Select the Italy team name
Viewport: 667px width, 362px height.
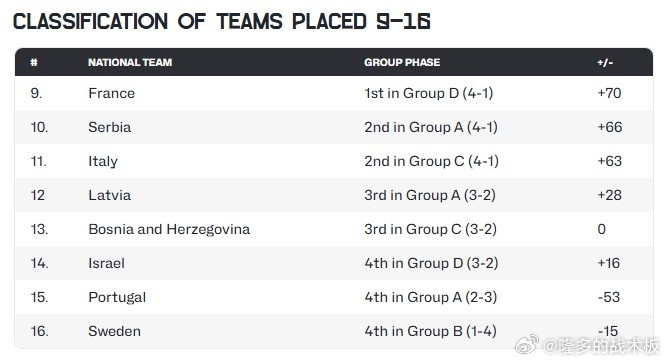(103, 161)
